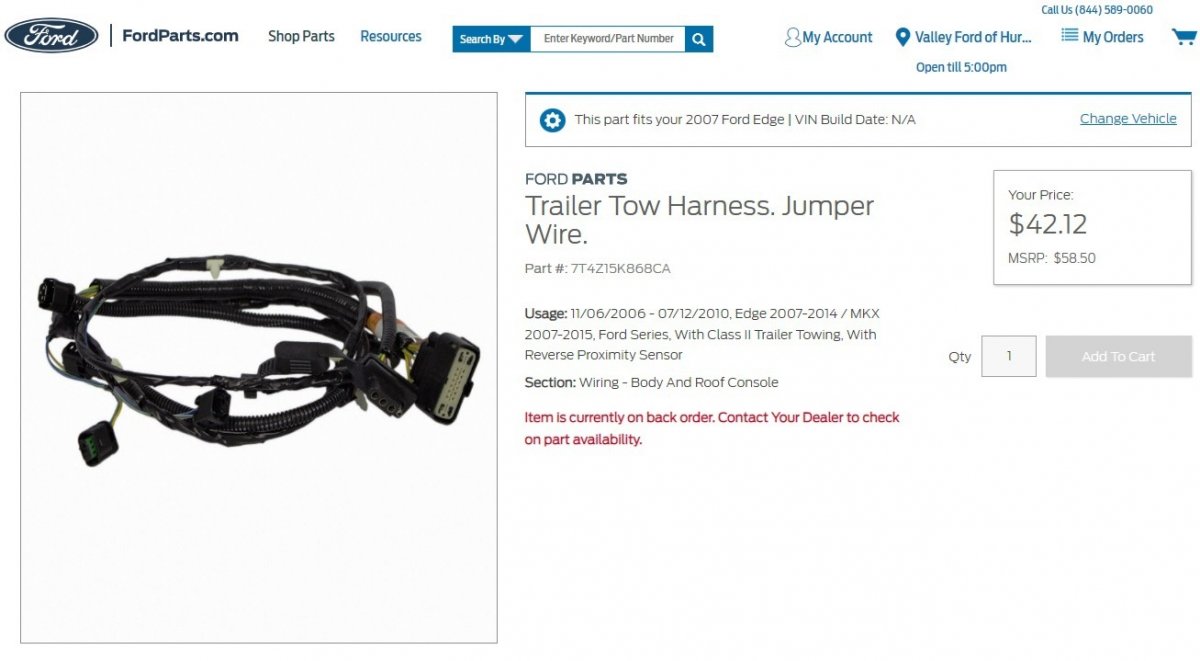Click the Change Vehicle link
1200x661 pixels.
pyautogui.click(x=1128, y=119)
